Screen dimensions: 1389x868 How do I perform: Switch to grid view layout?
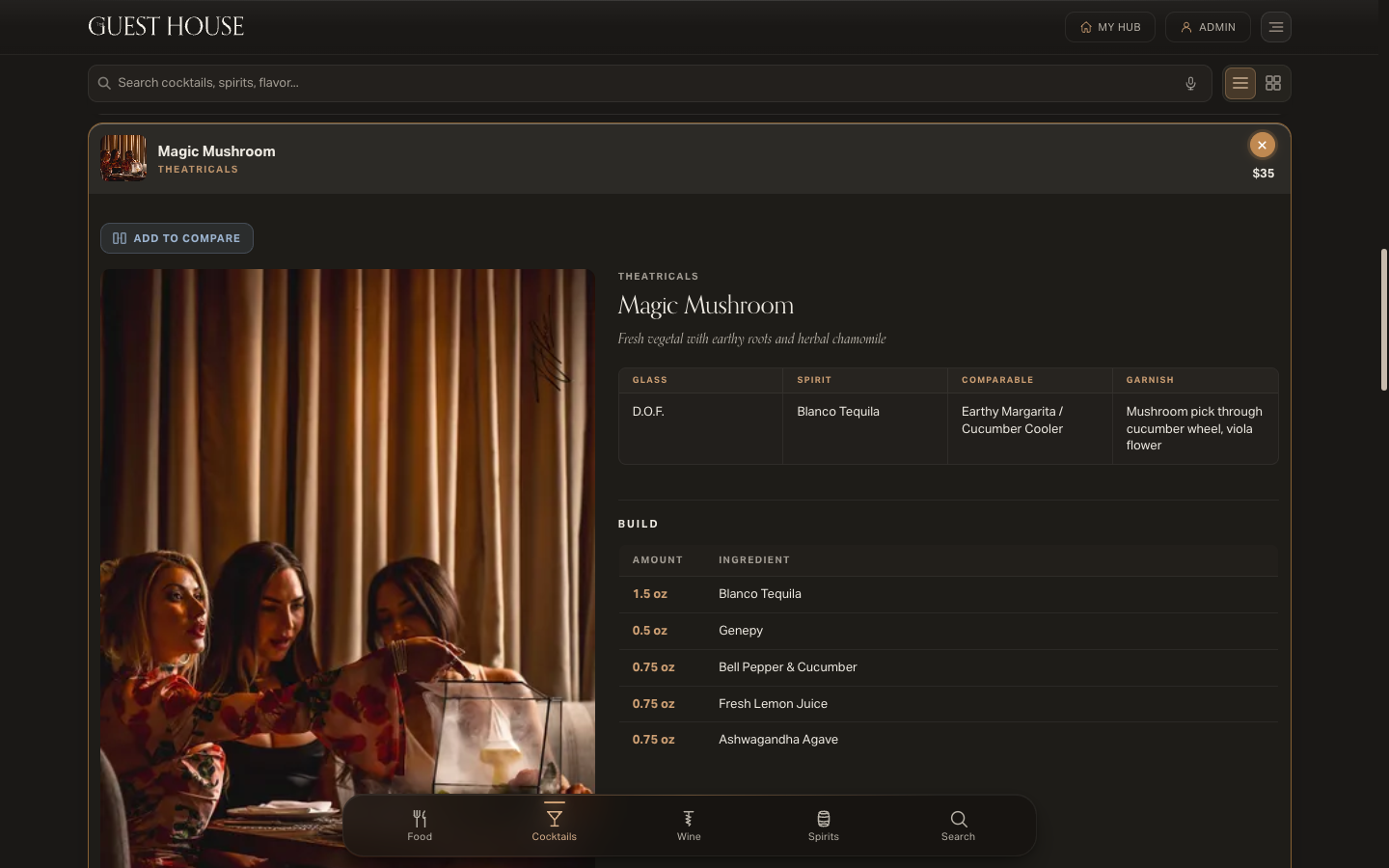[1273, 84]
